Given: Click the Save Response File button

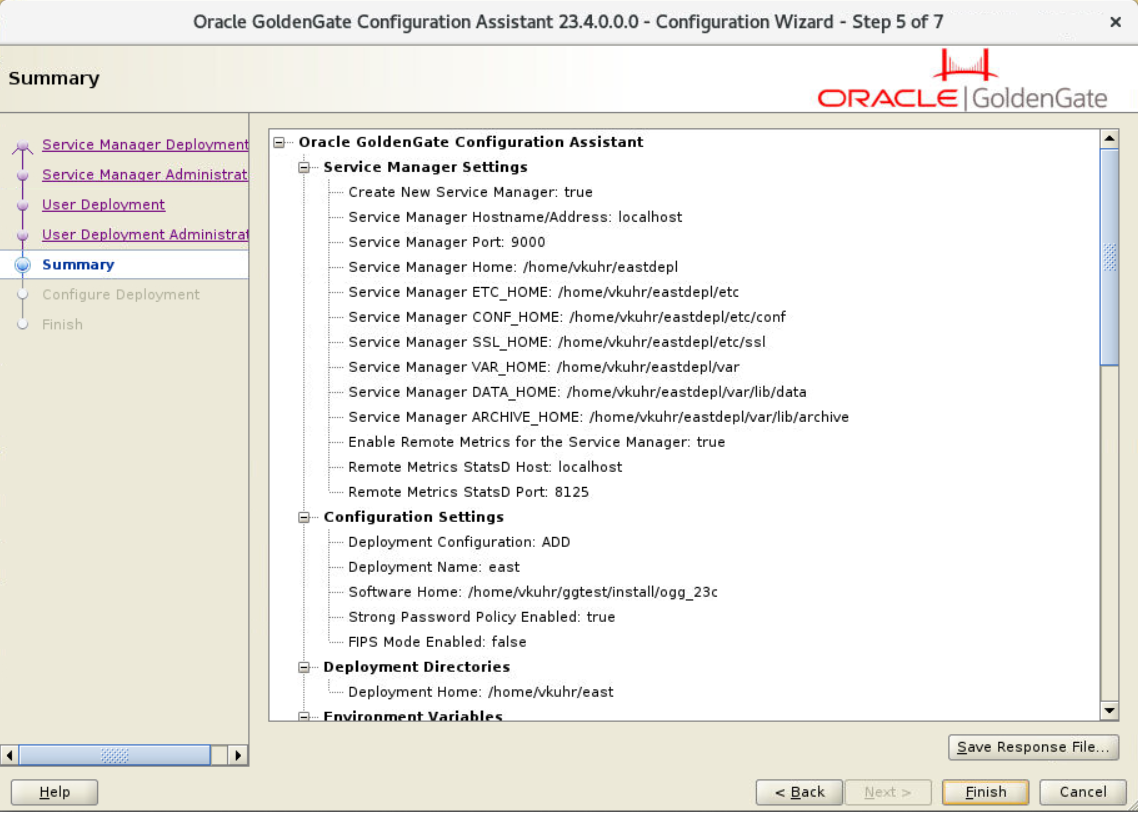Looking at the screenshot, I should point(1033,747).
